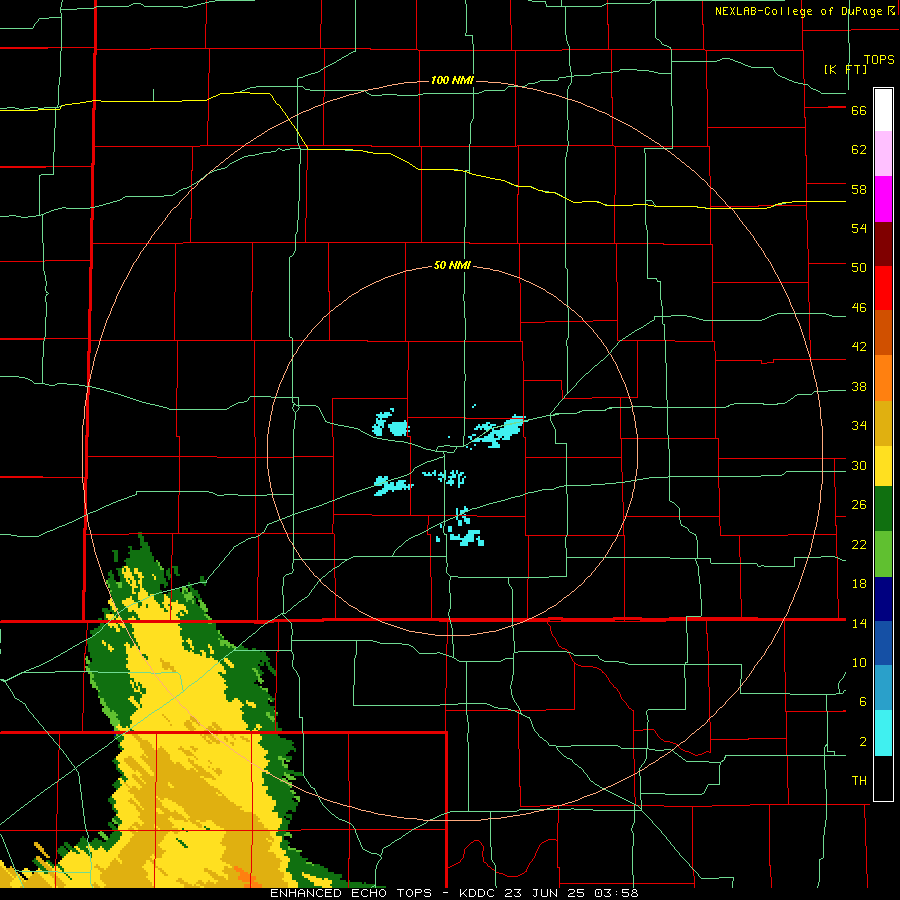Pick the navy blue legend swatch
Viewport: 900px width, 900px height.
pyautogui.click(x=883, y=599)
